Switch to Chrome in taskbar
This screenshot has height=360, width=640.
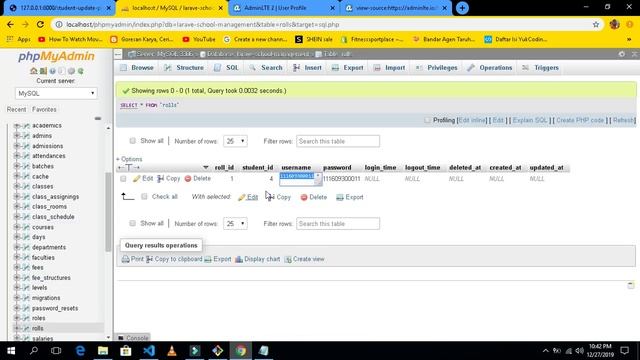point(241,351)
